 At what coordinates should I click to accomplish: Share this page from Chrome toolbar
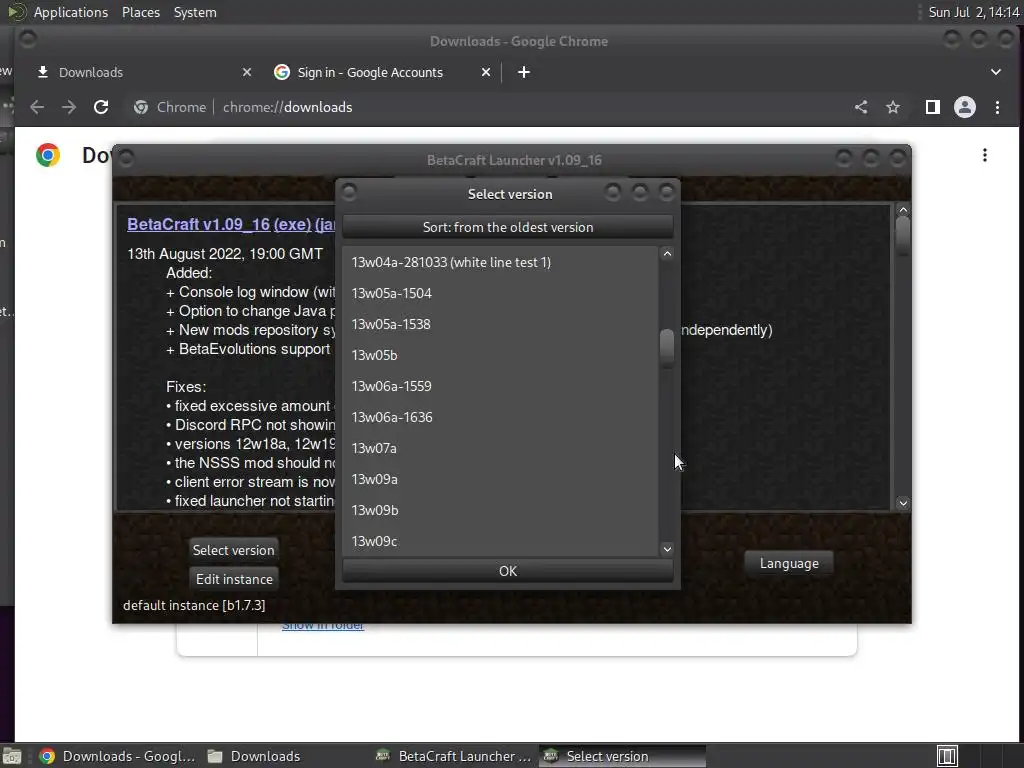pos(861,107)
